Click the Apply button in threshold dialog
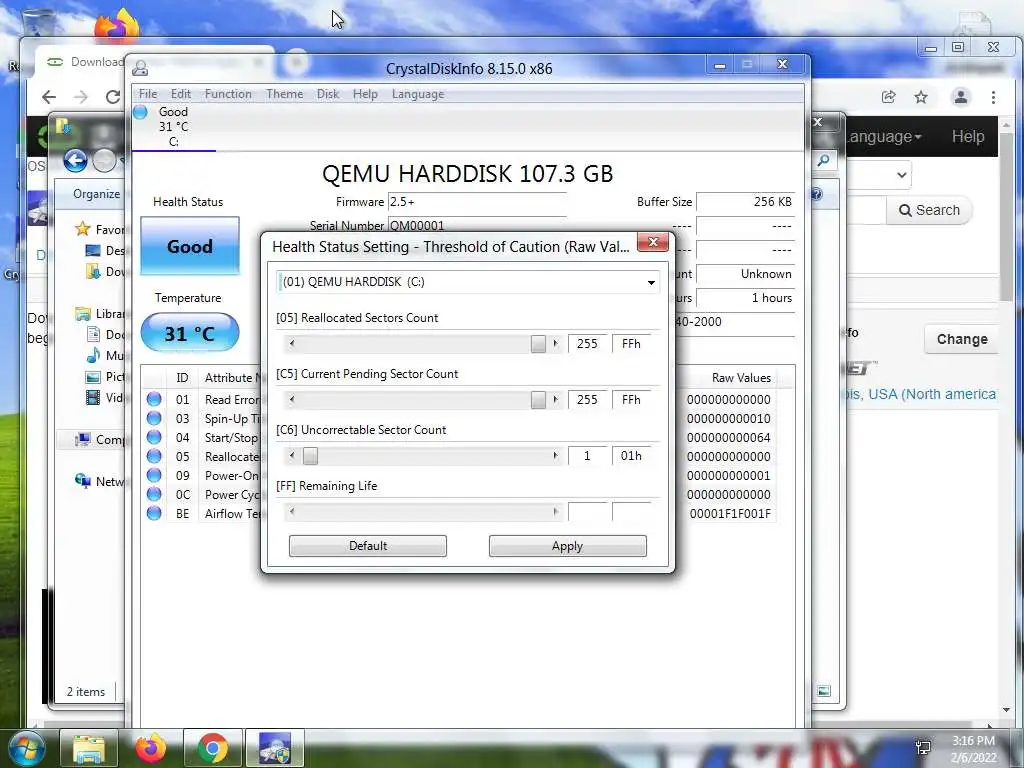Viewport: 1024px width, 768px height. click(x=568, y=546)
